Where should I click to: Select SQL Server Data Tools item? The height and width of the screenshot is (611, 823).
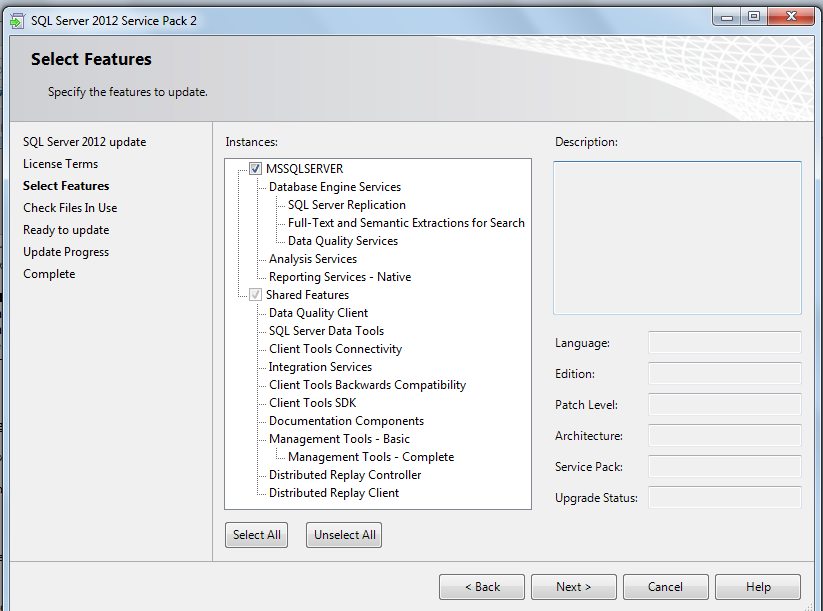(x=326, y=331)
